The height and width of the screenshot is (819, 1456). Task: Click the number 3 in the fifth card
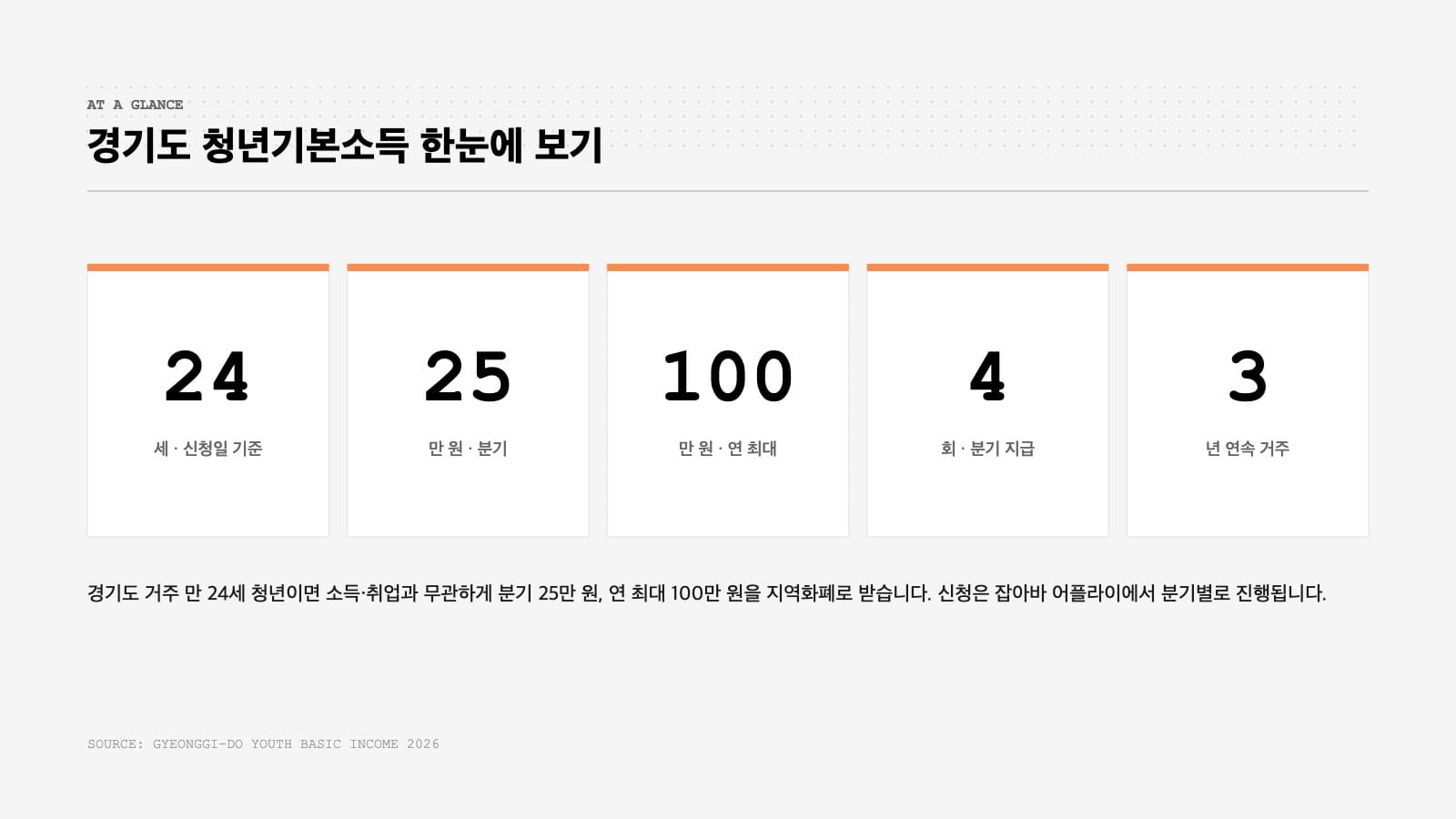(x=1248, y=377)
